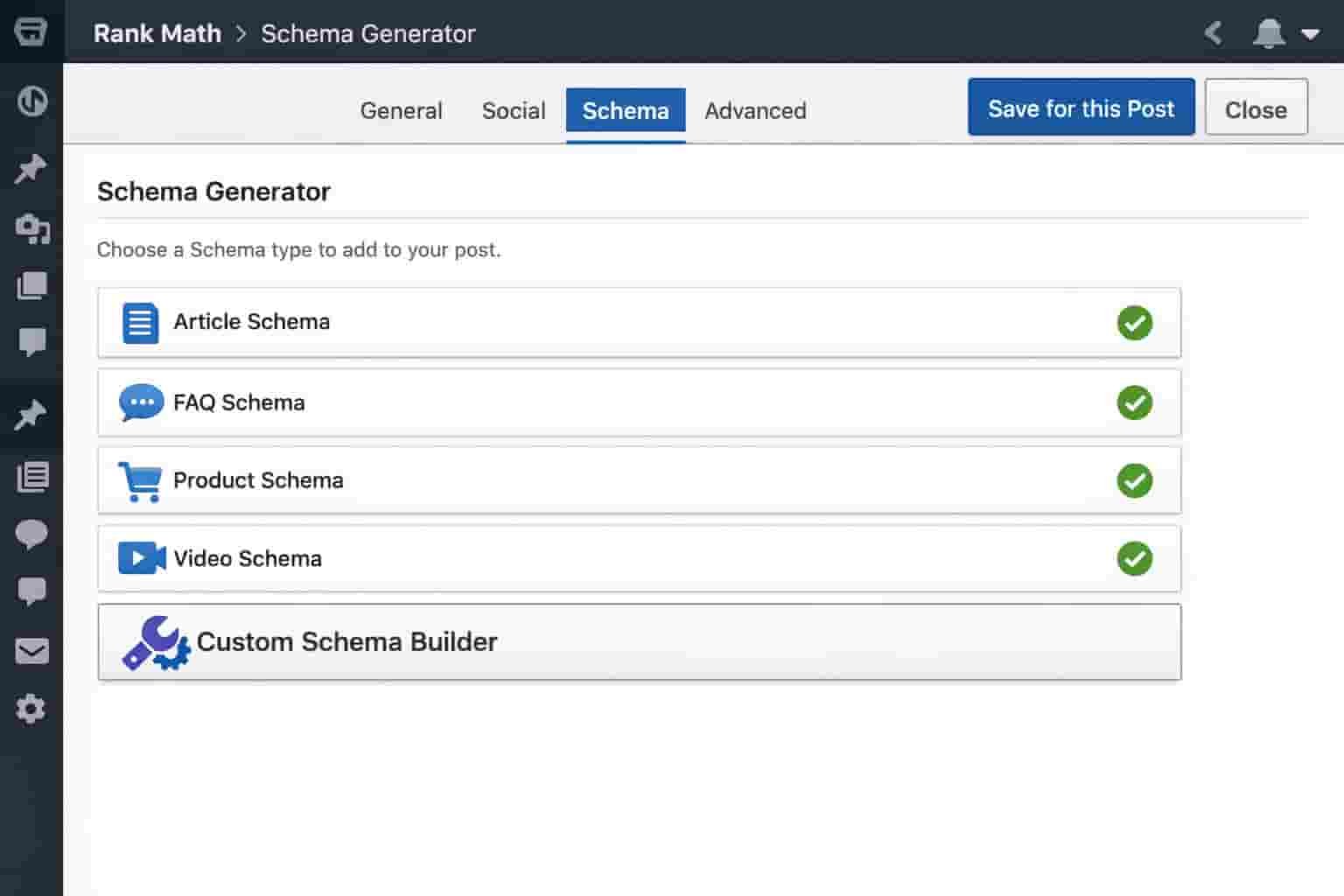Open the dashboard gauge icon in sidebar
The height and width of the screenshot is (896, 1344).
coord(32,101)
